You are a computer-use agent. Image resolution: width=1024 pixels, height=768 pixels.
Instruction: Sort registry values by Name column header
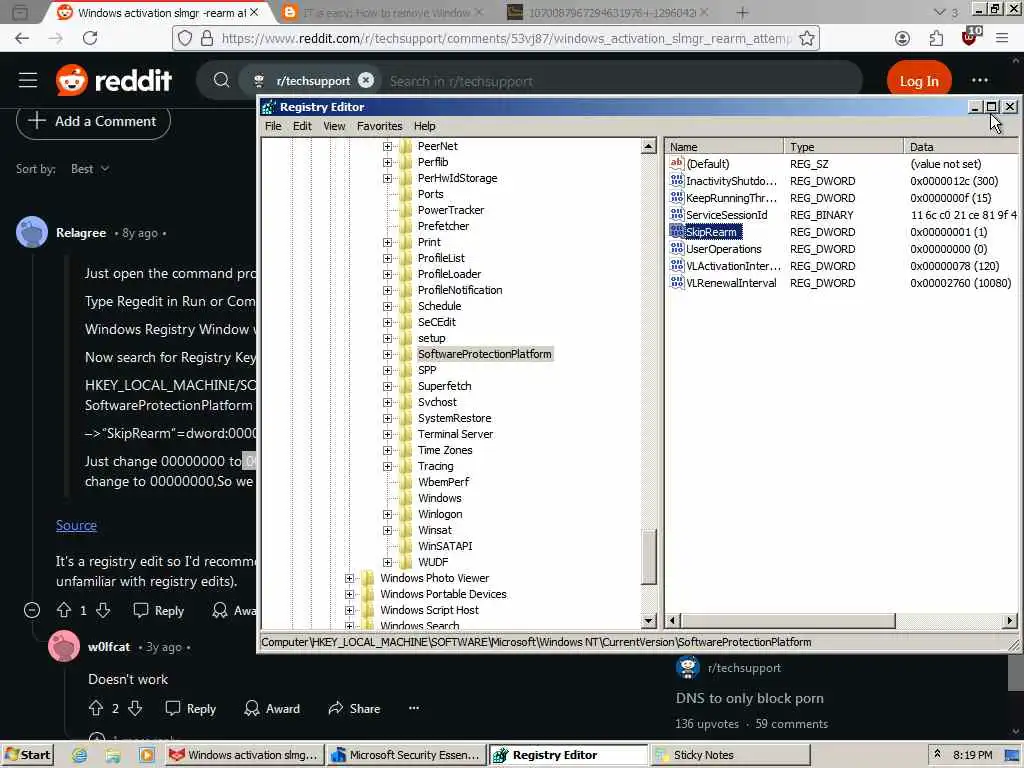(x=724, y=147)
